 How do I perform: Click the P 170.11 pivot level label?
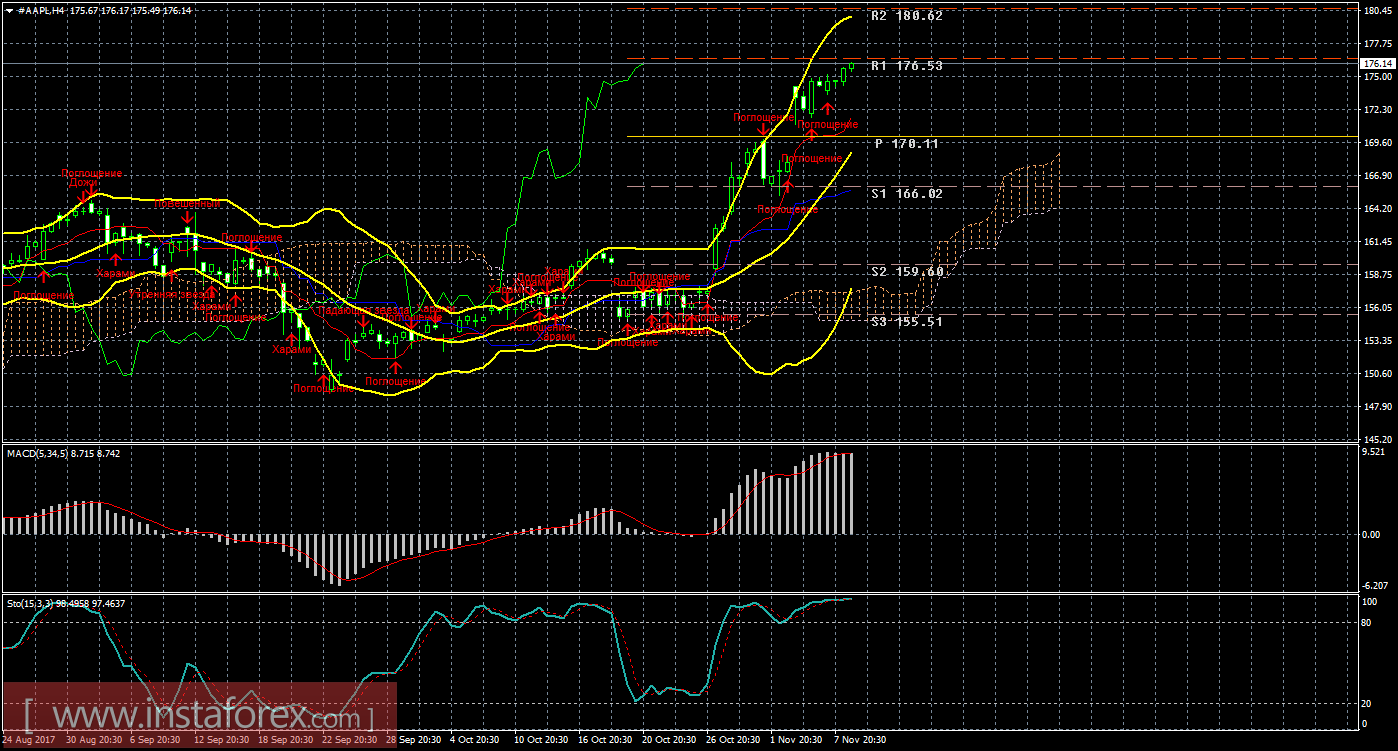coord(906,144)
